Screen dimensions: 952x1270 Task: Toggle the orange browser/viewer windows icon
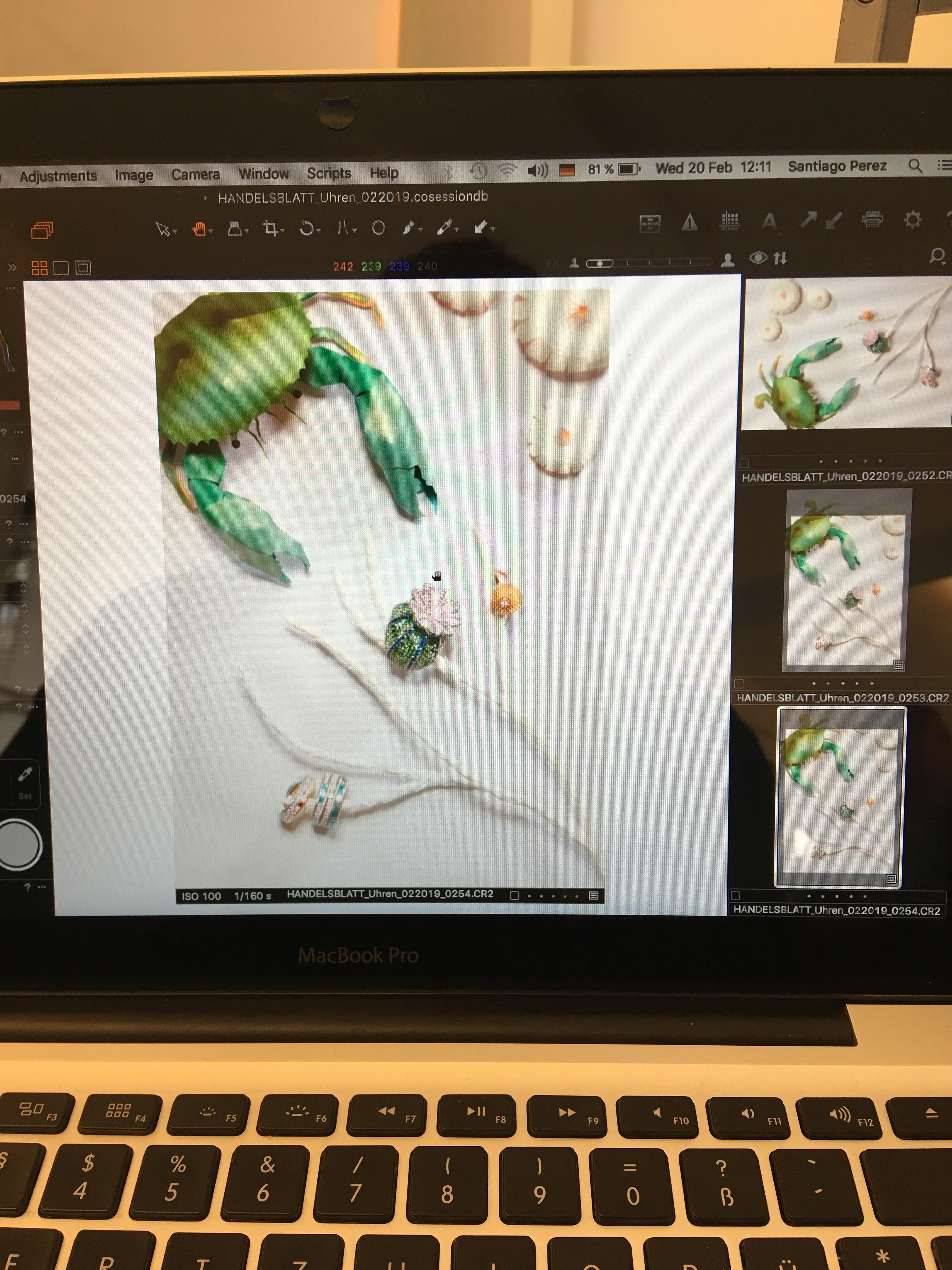tap(42, 230)
